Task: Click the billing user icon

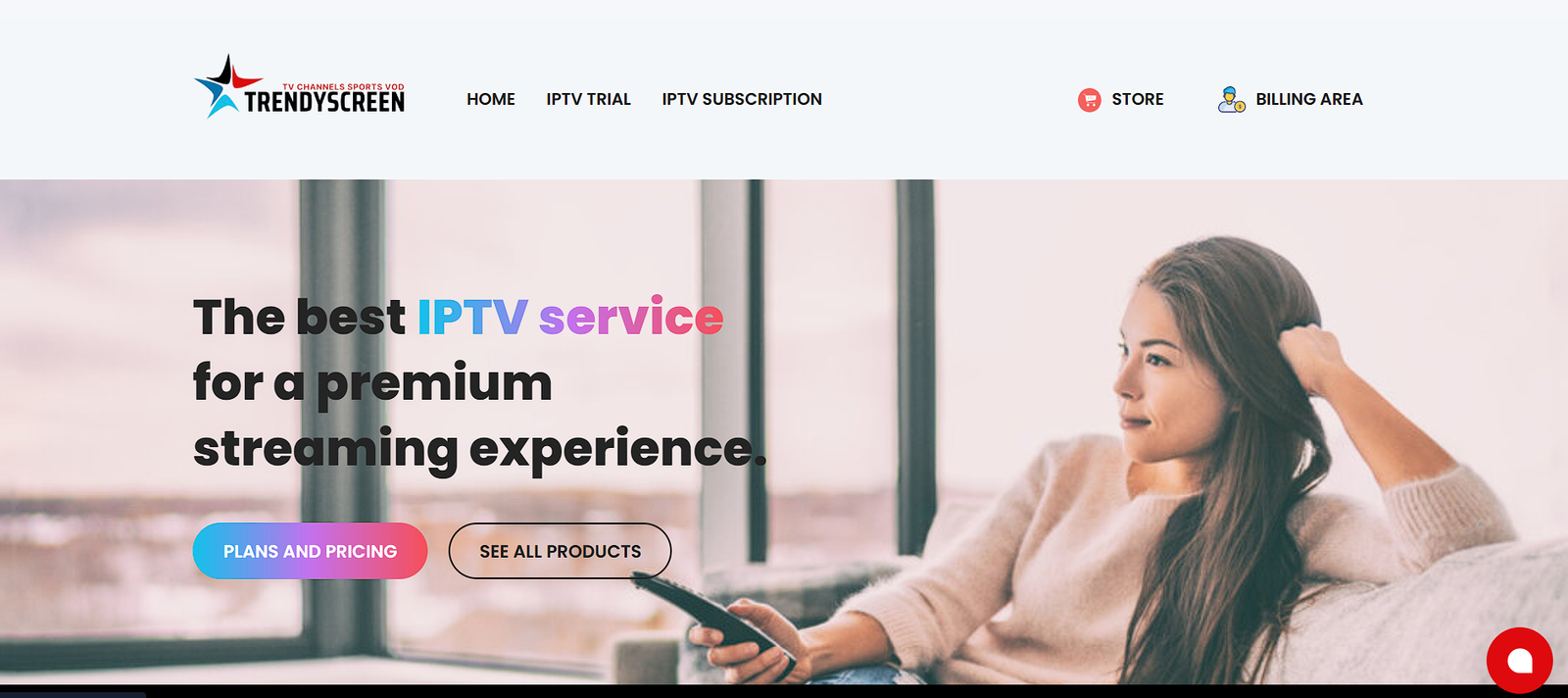Action: click(1231, 99)
